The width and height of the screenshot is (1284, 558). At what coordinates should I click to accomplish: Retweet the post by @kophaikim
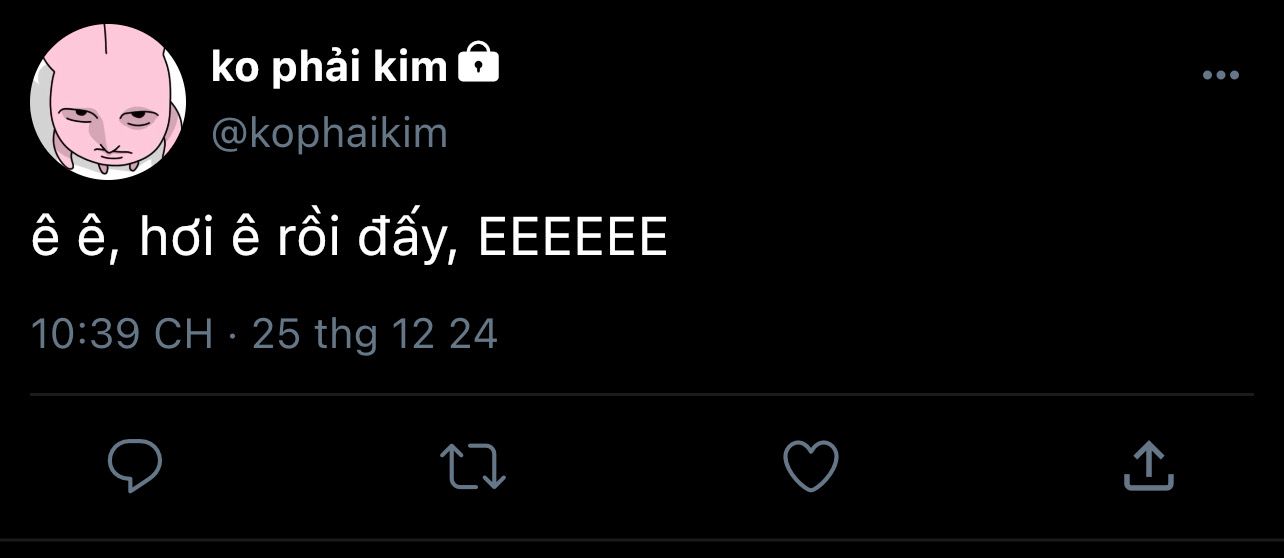pos(473,466)
